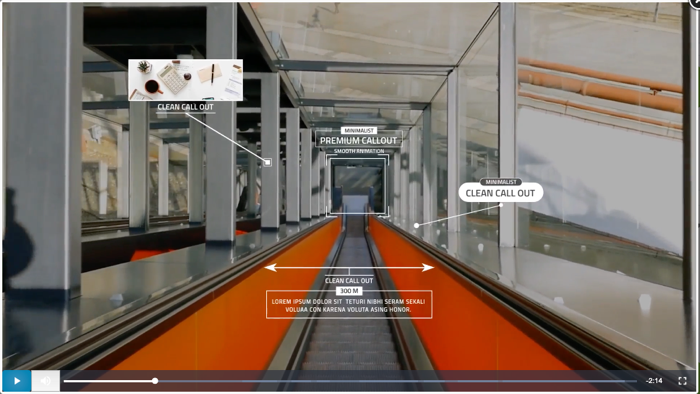Image resolution: width=700 pixels, height=394 pixels.
Task: Click the CLEAN CALL OUT label under the thumbnail
Action: (x=185, y=107)
